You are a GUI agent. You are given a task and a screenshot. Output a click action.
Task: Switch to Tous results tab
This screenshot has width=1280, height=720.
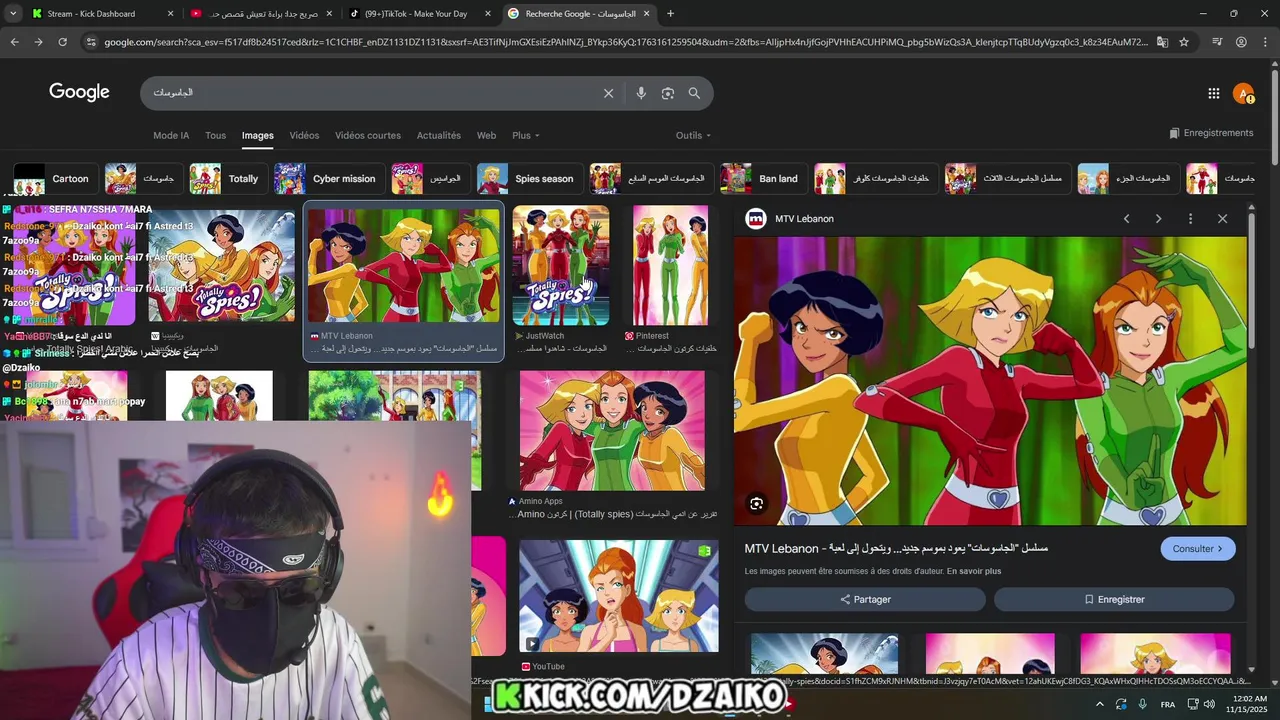click(x=215, y=135)
